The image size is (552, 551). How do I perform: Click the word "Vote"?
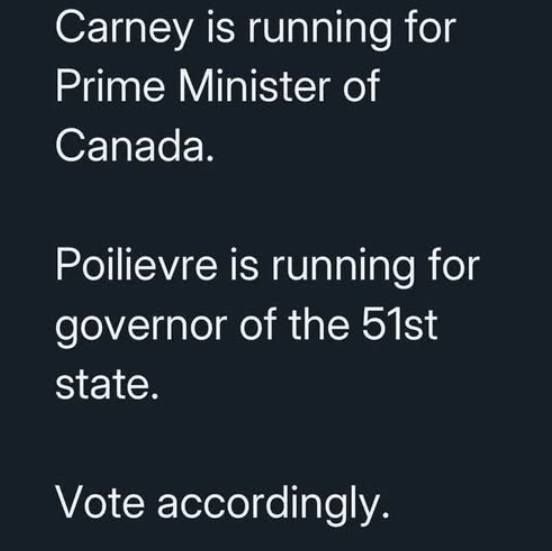(x=100, y=501)
